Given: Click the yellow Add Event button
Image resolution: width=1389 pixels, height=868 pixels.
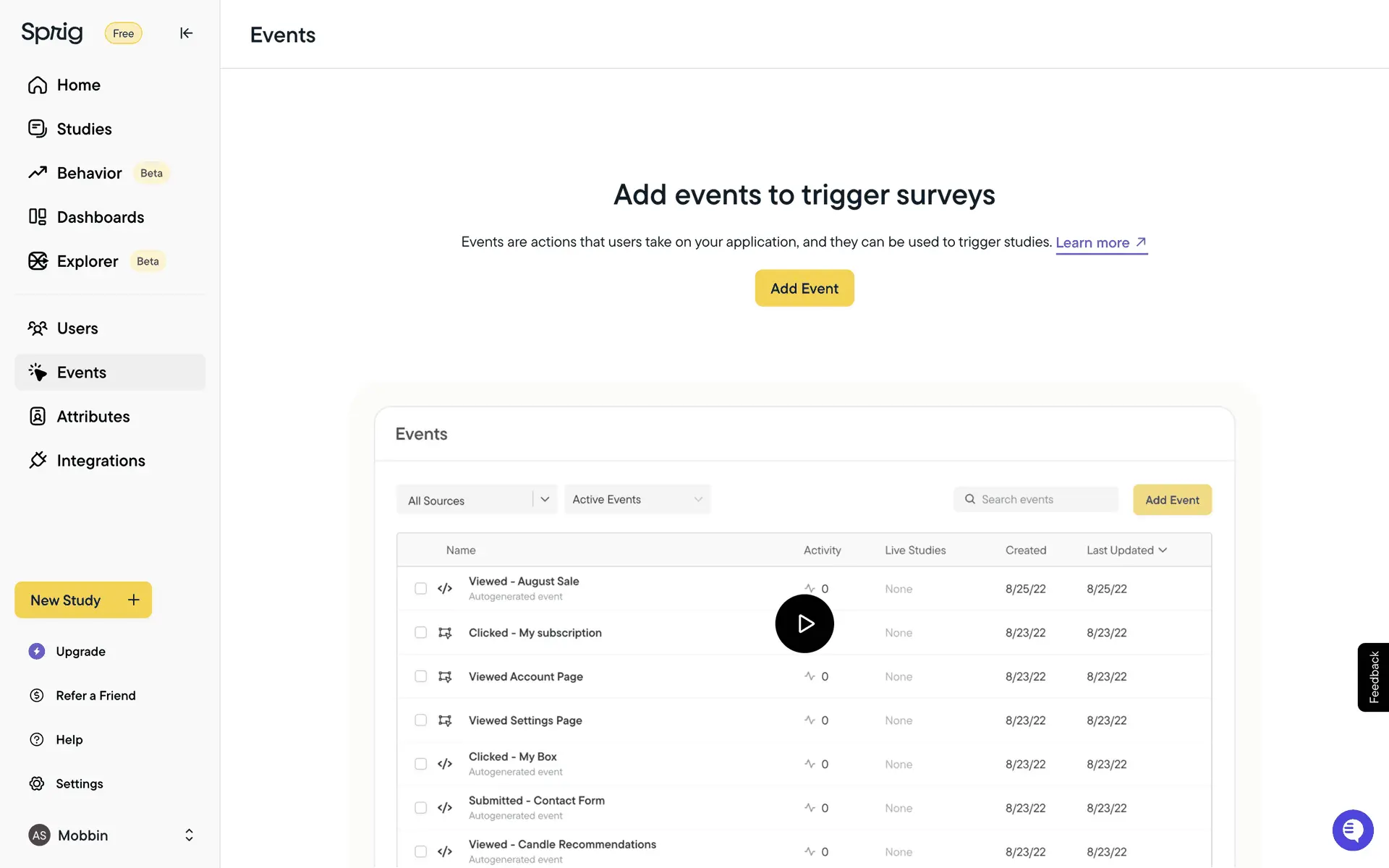Looking at the screenshot, I should (x=804, y=288).
